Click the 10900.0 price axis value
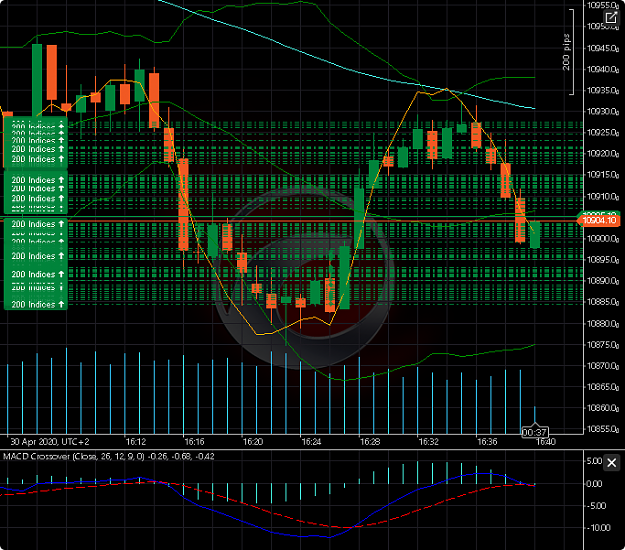The height and width of the screenshot is (550, 625). coord(603,239)
